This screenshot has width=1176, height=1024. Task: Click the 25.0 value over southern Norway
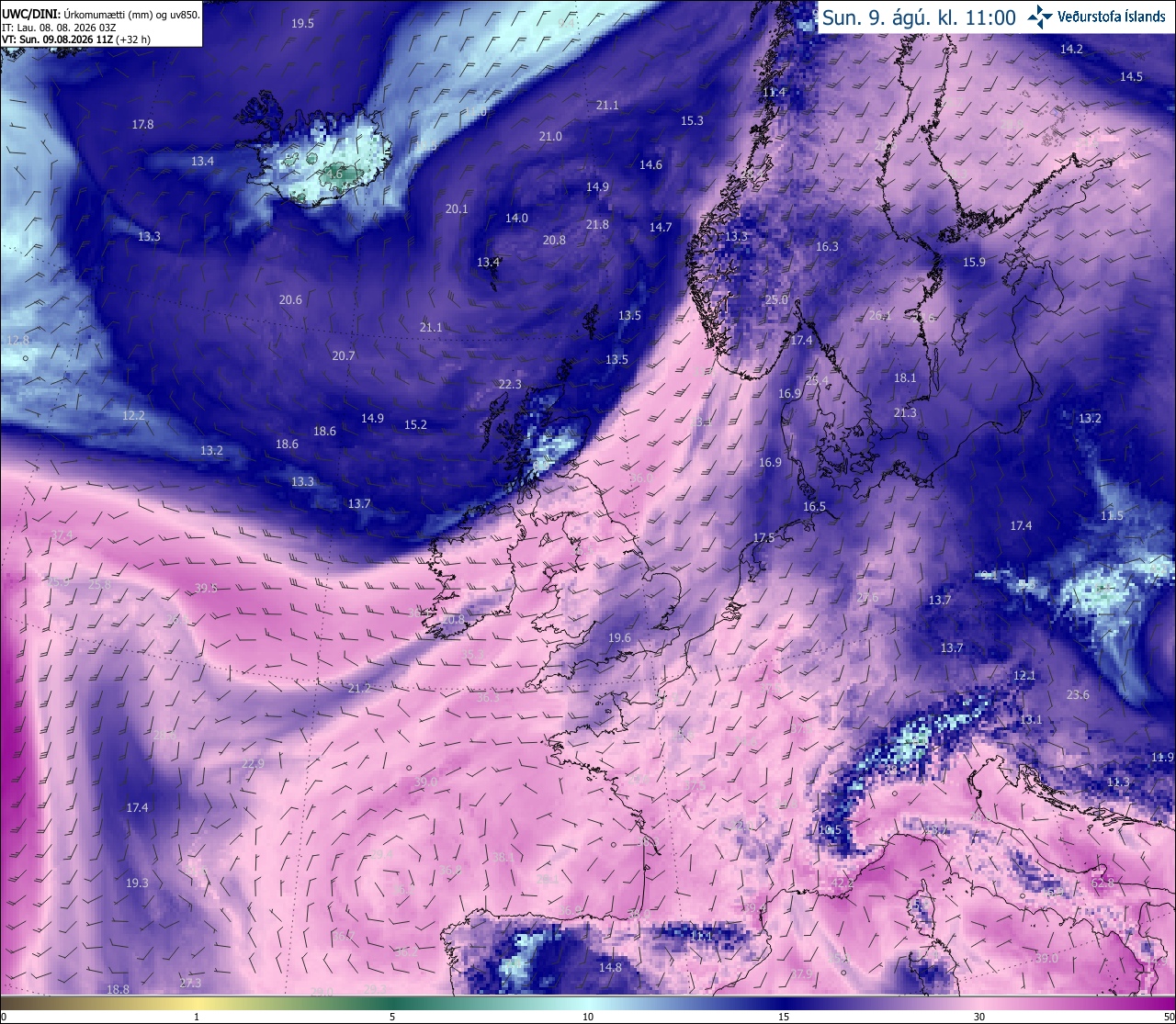point(776,299)
